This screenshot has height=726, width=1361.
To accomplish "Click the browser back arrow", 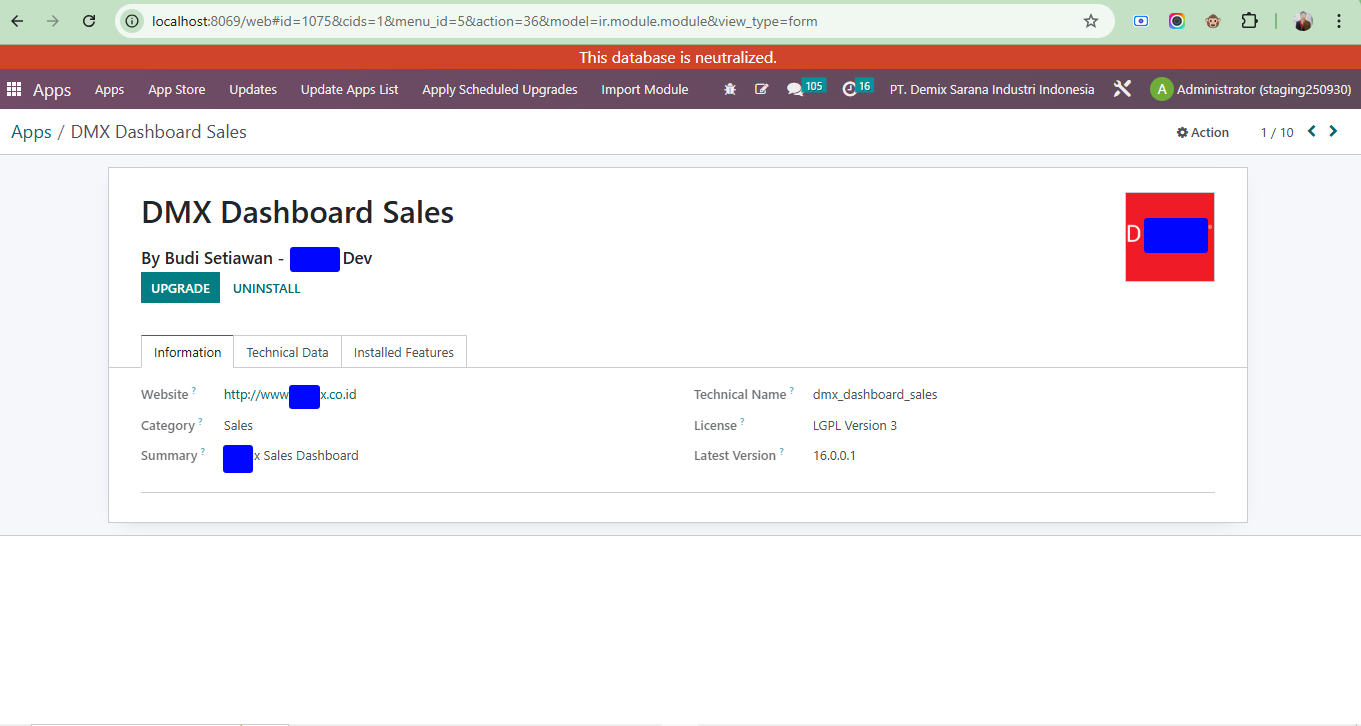I will click(17, 21).
